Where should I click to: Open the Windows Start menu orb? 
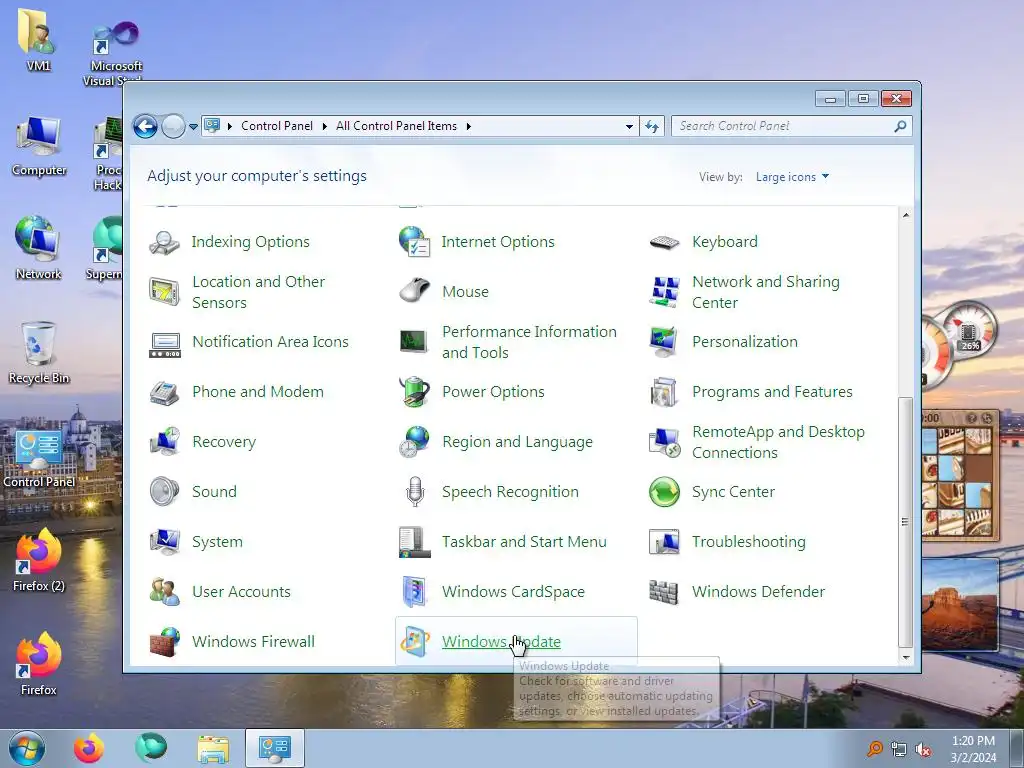tap(27, 748)
